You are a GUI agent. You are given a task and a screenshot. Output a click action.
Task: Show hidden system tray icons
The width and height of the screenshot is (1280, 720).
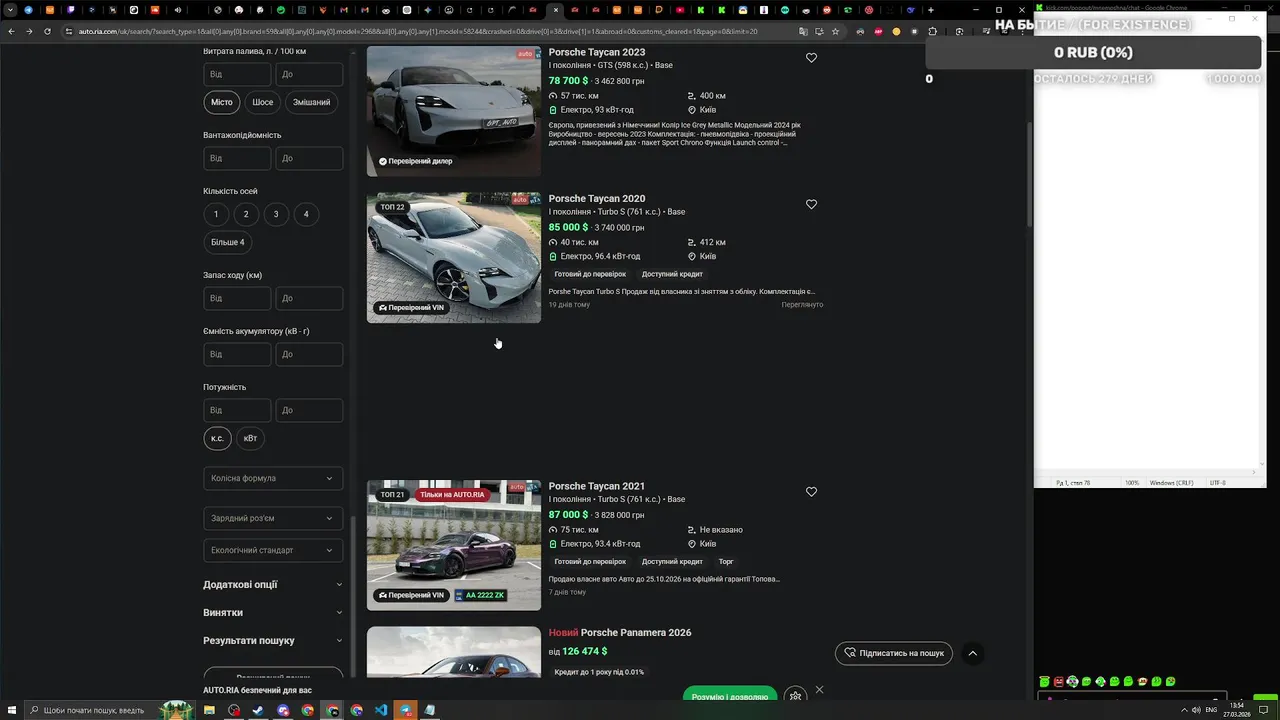[1184, 710]
